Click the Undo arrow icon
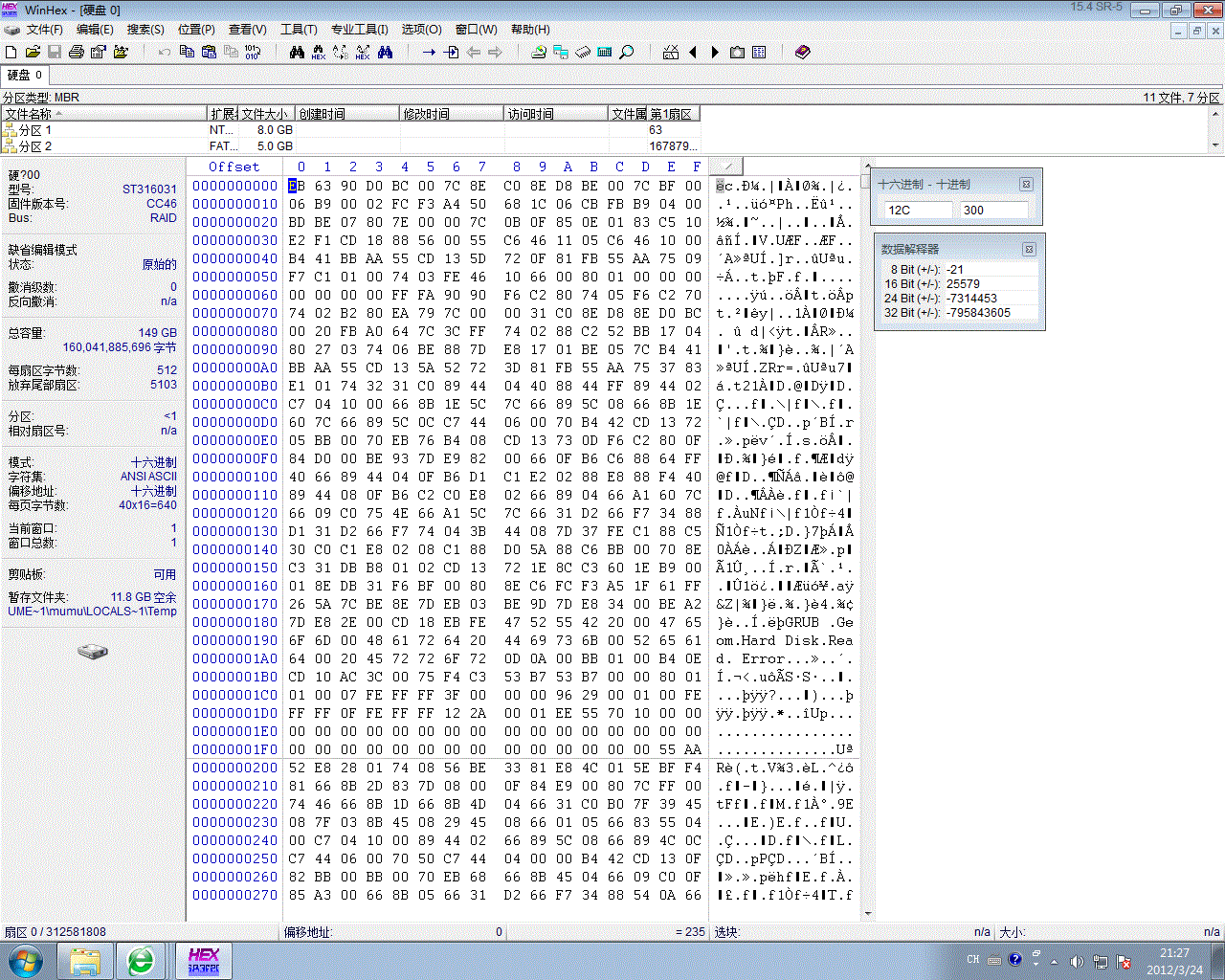 (165, 52)
